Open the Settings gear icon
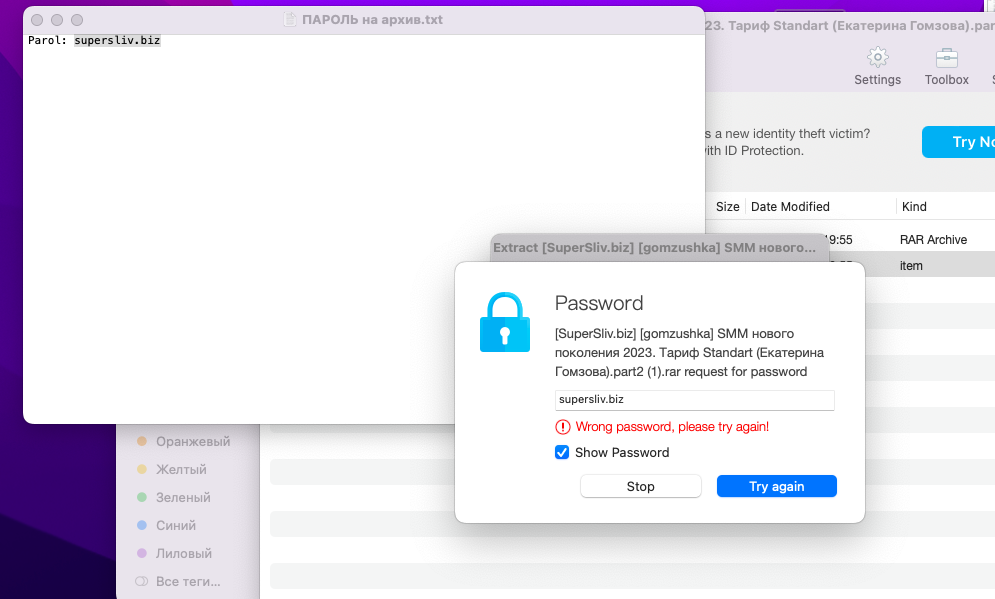This screenshot has width=995, height=599. tap(878, 58)
